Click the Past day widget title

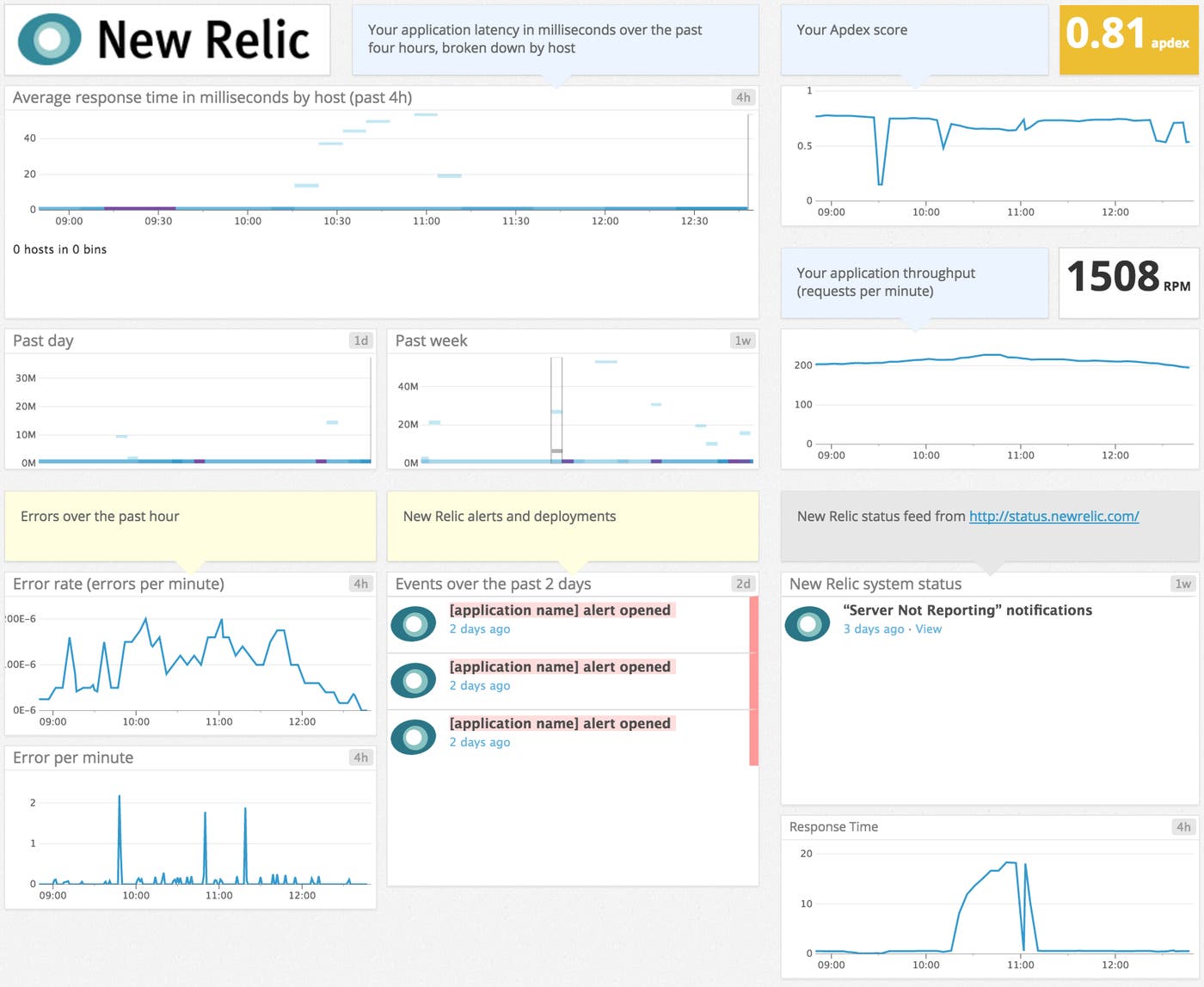pos(43,340)
